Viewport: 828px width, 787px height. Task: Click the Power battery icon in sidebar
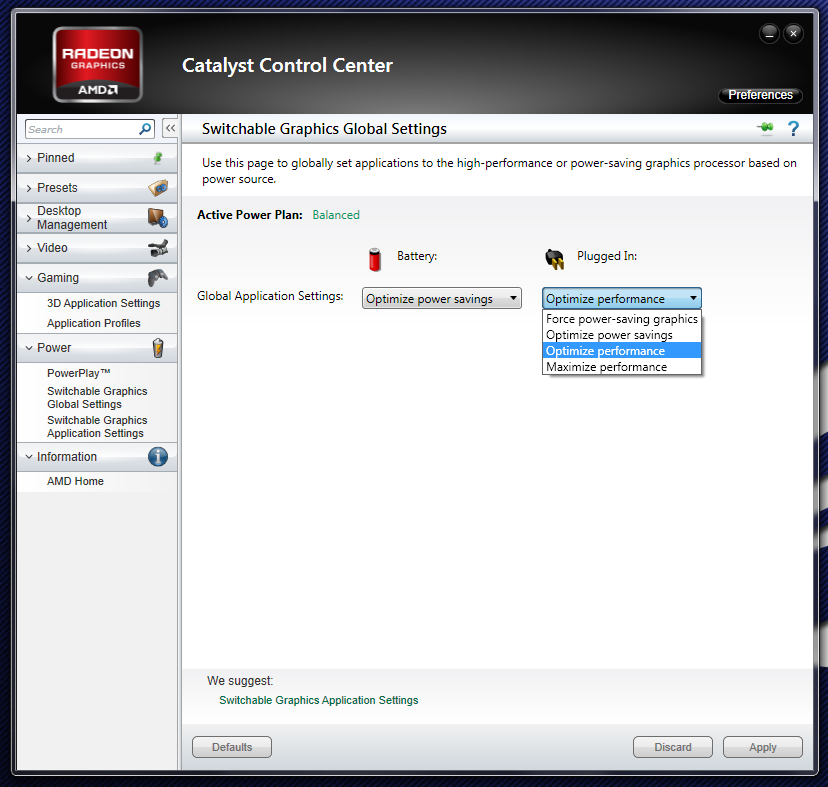coord(158,348)
